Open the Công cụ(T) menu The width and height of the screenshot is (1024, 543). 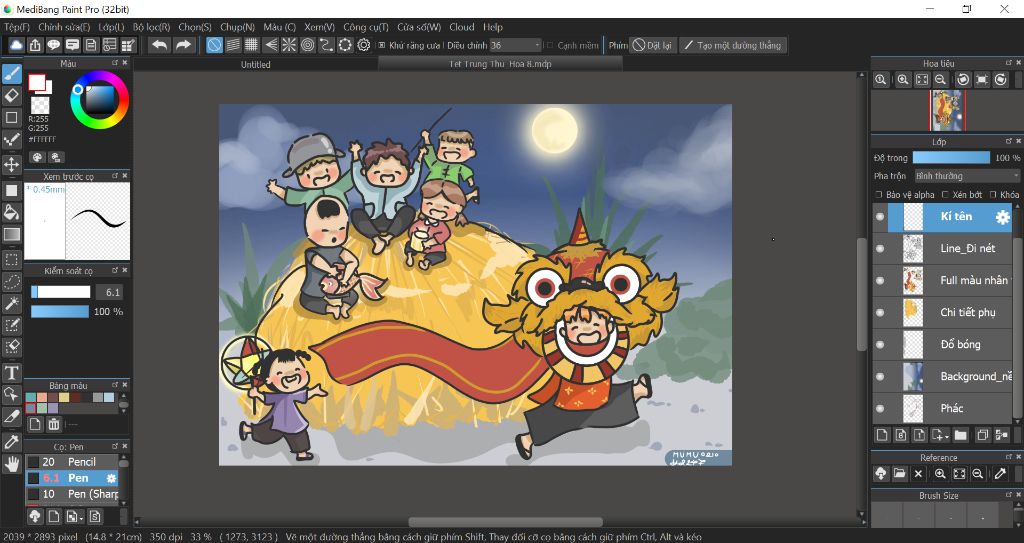coord(366,27)
